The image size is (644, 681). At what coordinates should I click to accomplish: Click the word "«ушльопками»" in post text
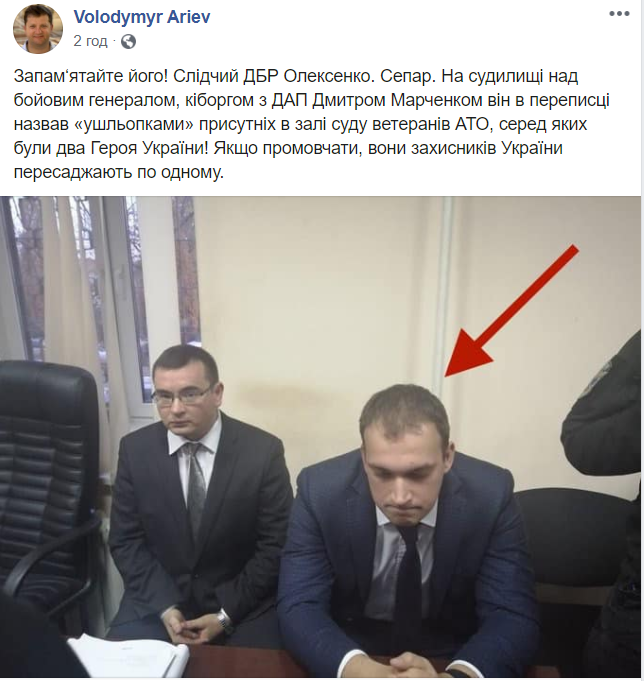coord(134,125)
